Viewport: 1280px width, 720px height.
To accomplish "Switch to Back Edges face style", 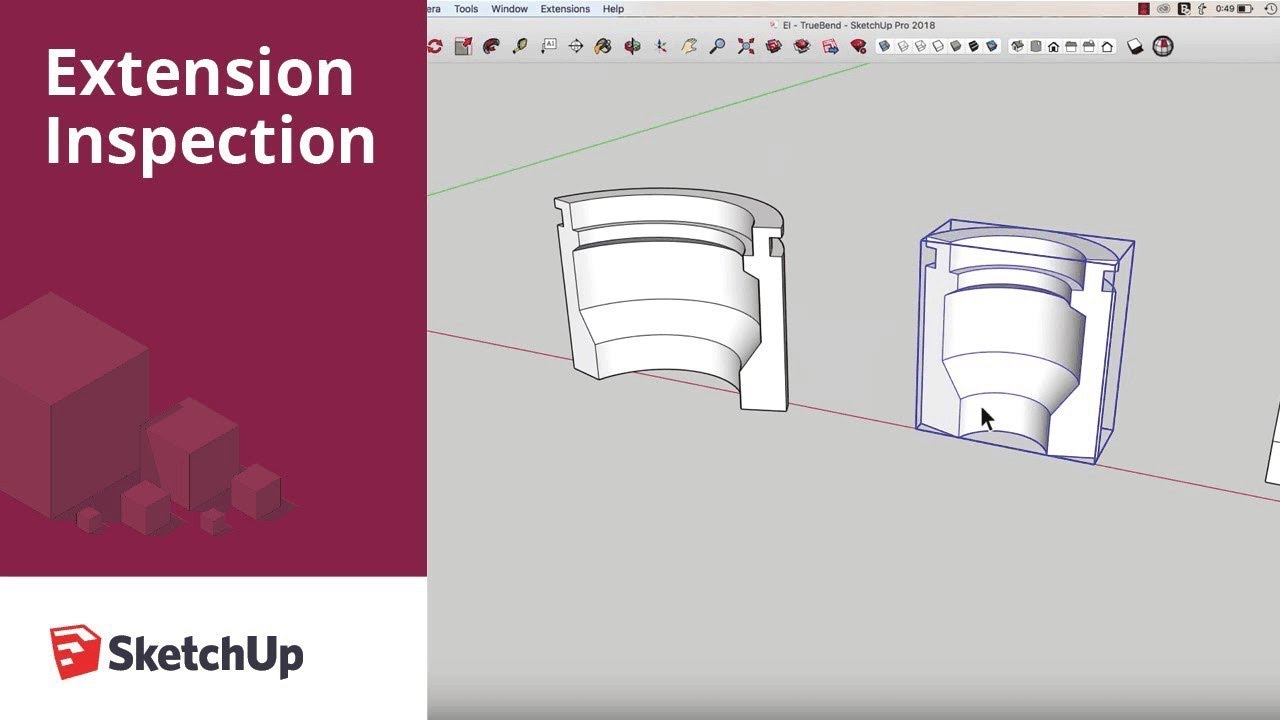I will (902, 46).
